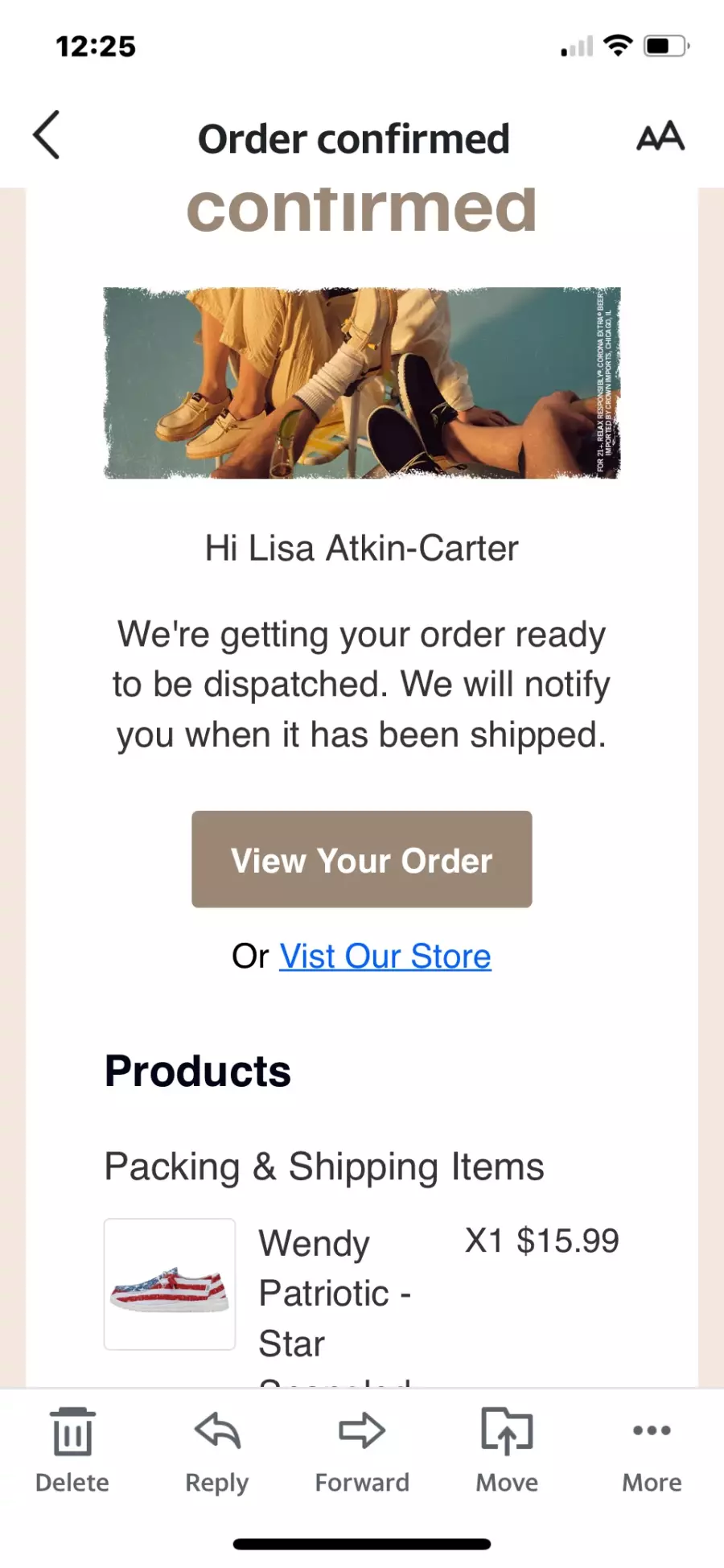This screenshot has width=724, height=1568.
Task: Tap the home indicator bar
Action: pyautogui.click(x=362, y=1544)
